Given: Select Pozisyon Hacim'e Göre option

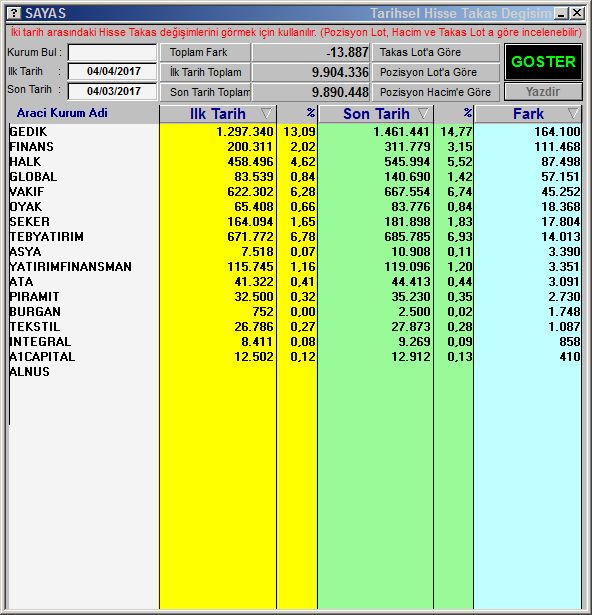Looking at the screenshot, I should [435, 92].
